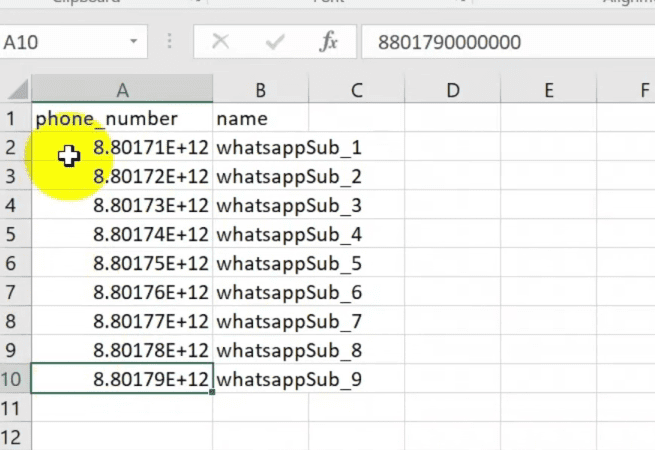Click the Enter checkmark in formula bar
This screenshot has height=450, width=655.
pyautogui.click(x=274, y=42)
